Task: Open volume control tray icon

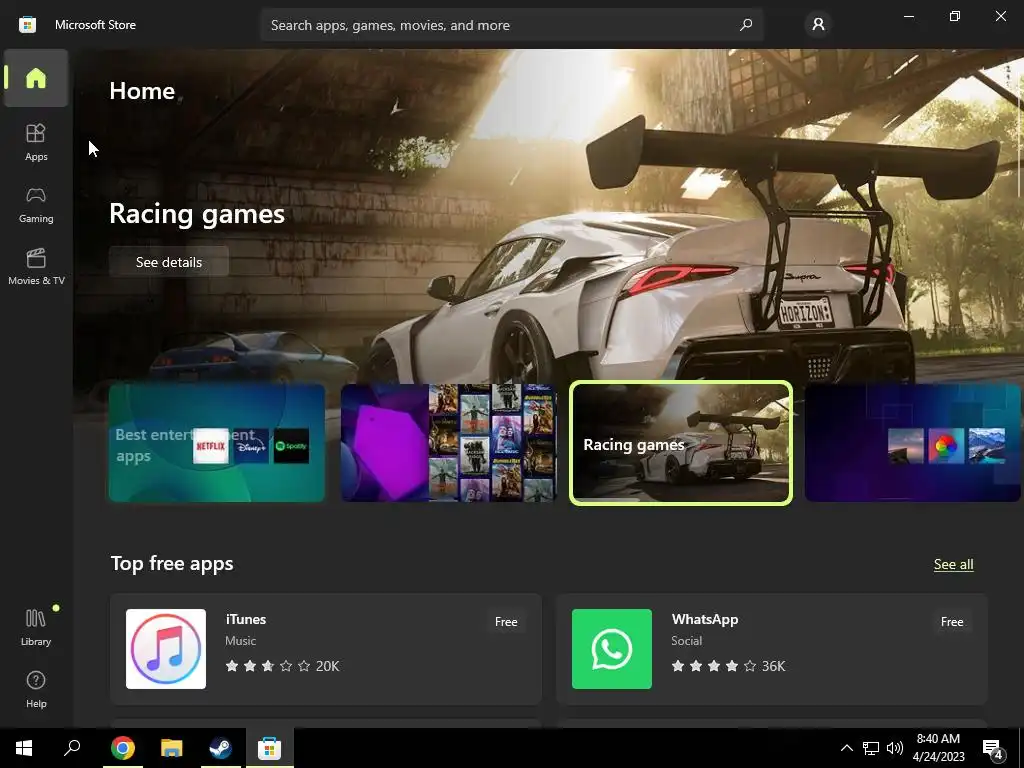Action: (x=895, y=748)
